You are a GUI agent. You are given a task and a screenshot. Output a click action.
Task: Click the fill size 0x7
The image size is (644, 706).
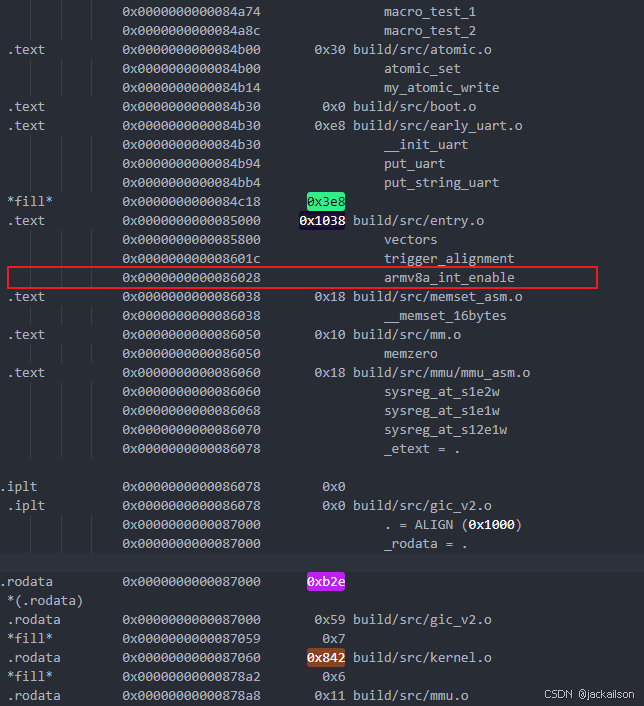[x=334, y=638]
